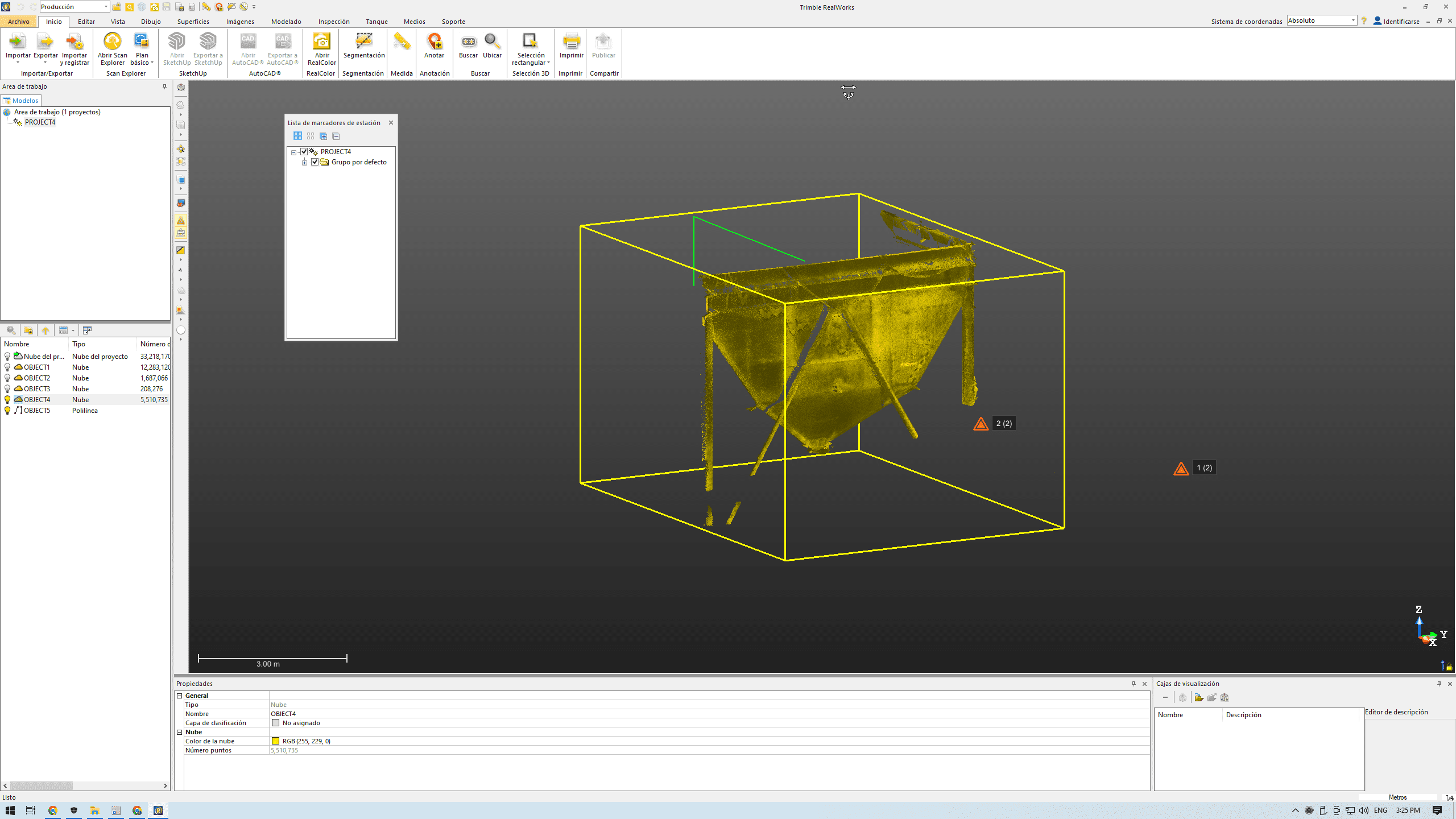The image size is (1456, 819).
Task: Select the Segmentación tool
Action: (364, 42)
